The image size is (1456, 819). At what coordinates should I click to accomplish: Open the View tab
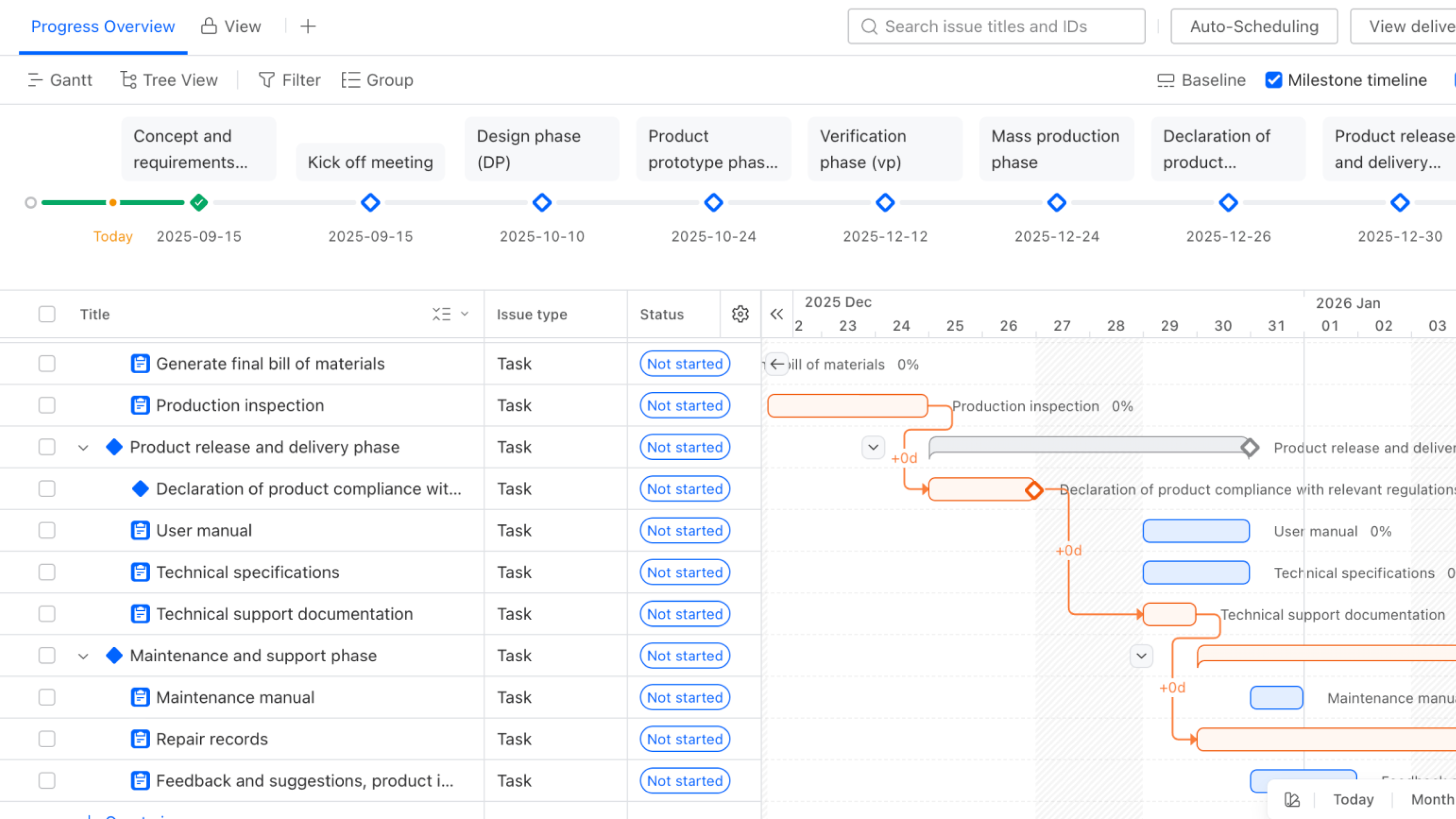click(232, 26)
